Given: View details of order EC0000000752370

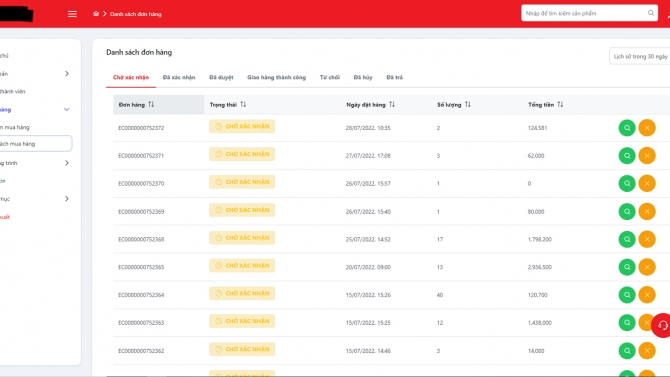Looking at the screenshot, I should [627, 183].
